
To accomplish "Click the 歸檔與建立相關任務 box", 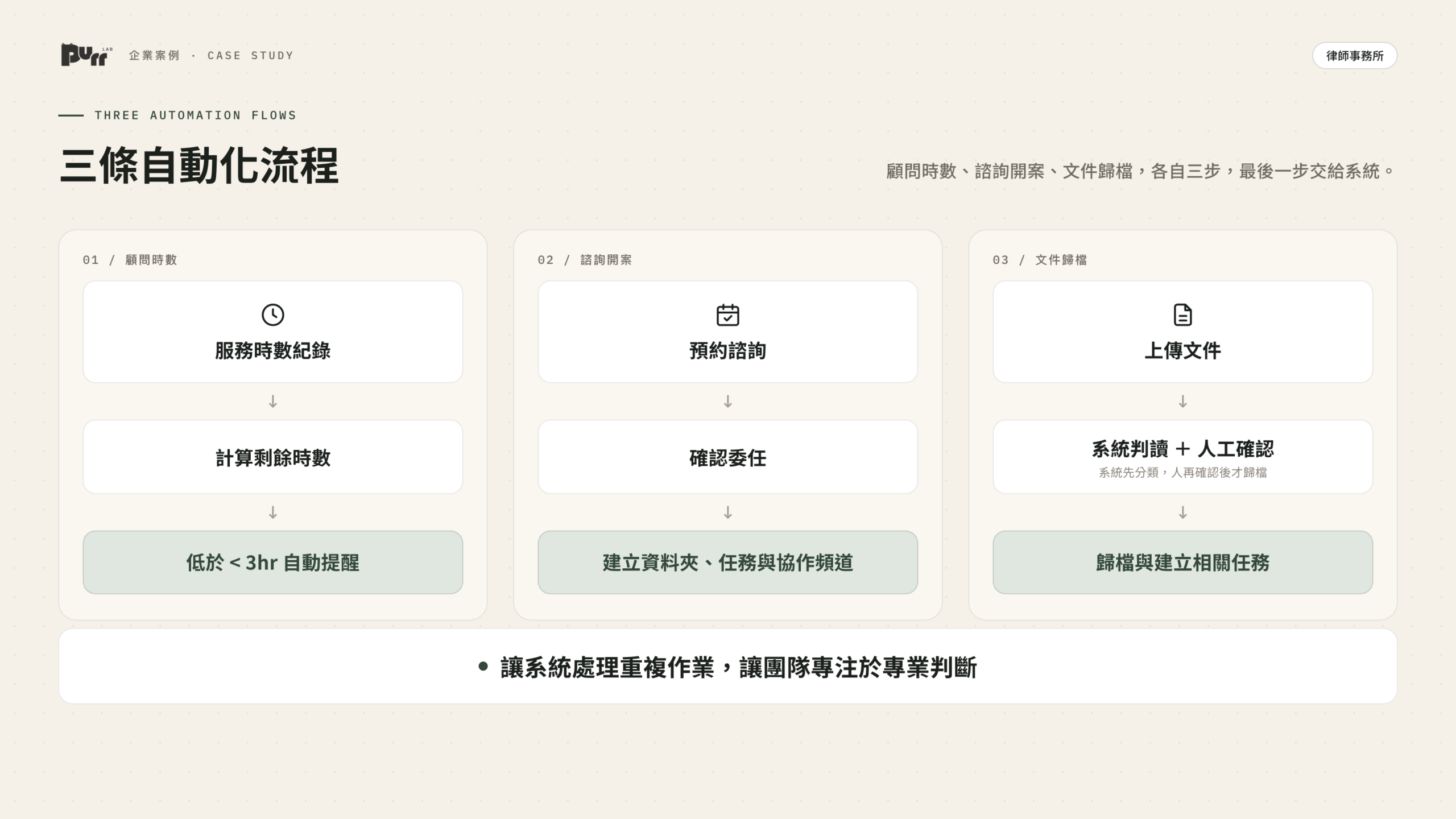I will pyautogui.click(x=1183, y=562).
